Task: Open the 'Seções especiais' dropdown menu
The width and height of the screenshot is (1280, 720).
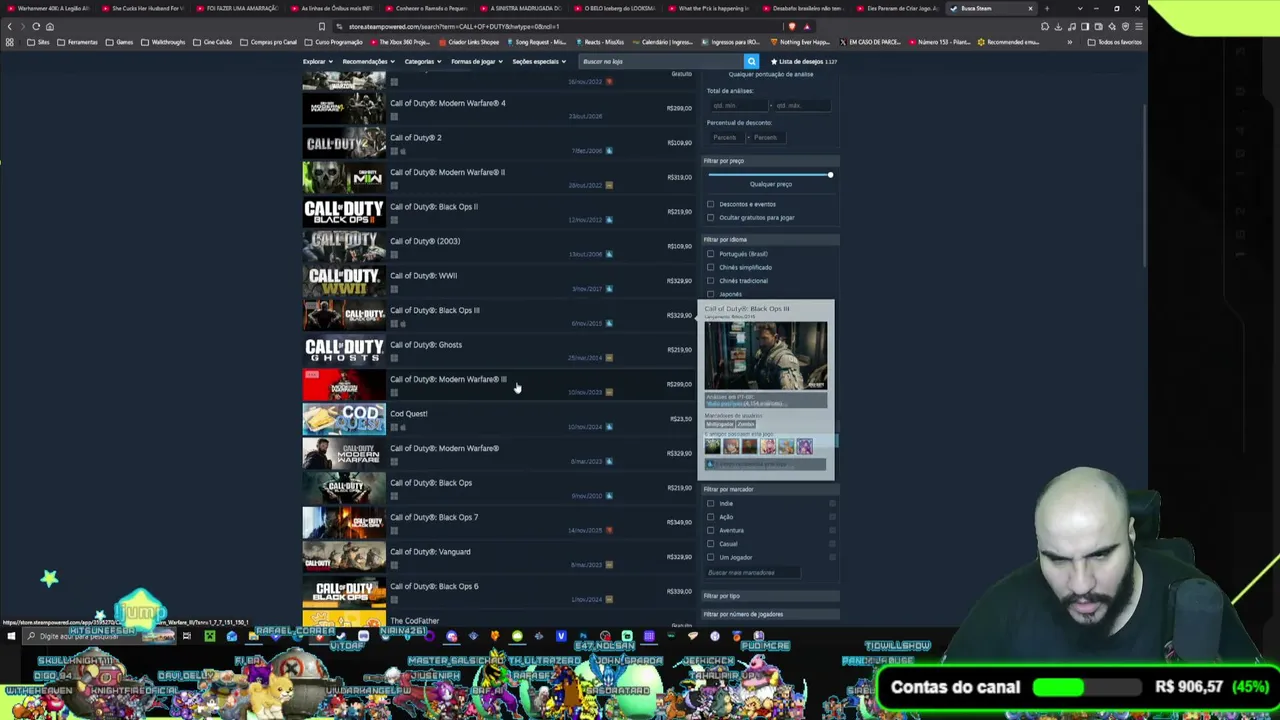Action: pyautogui.click(x=538, y=62)
